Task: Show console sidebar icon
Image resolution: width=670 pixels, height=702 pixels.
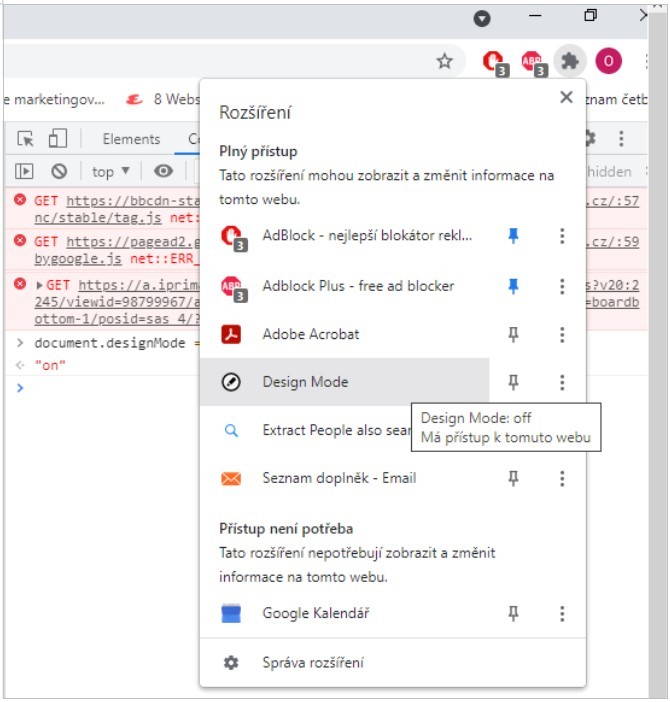Action: [x=24, y=171]
